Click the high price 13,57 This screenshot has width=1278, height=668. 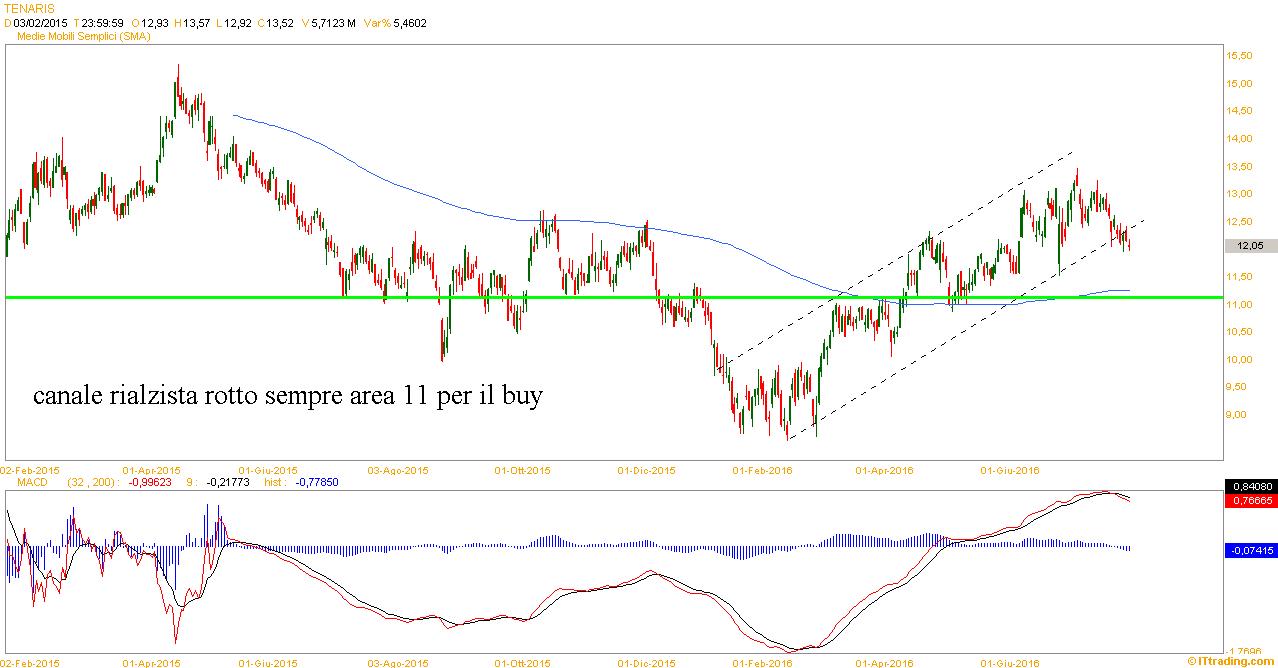click(x=197, y=22)
